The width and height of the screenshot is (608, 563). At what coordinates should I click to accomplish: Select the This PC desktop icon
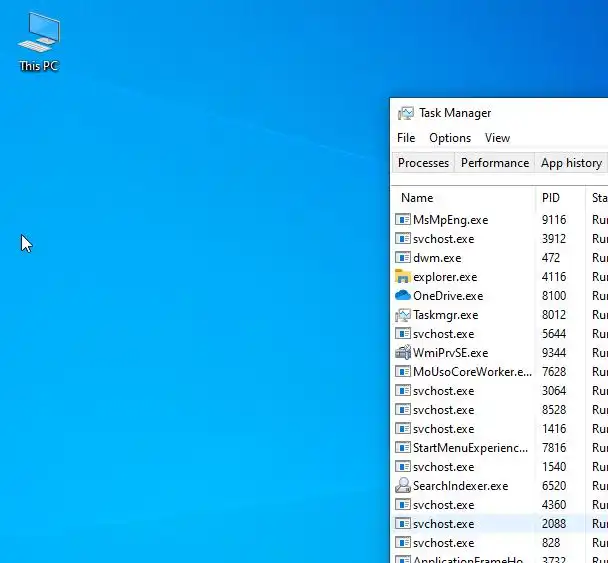pyautogui.click(x=39, y=42)
